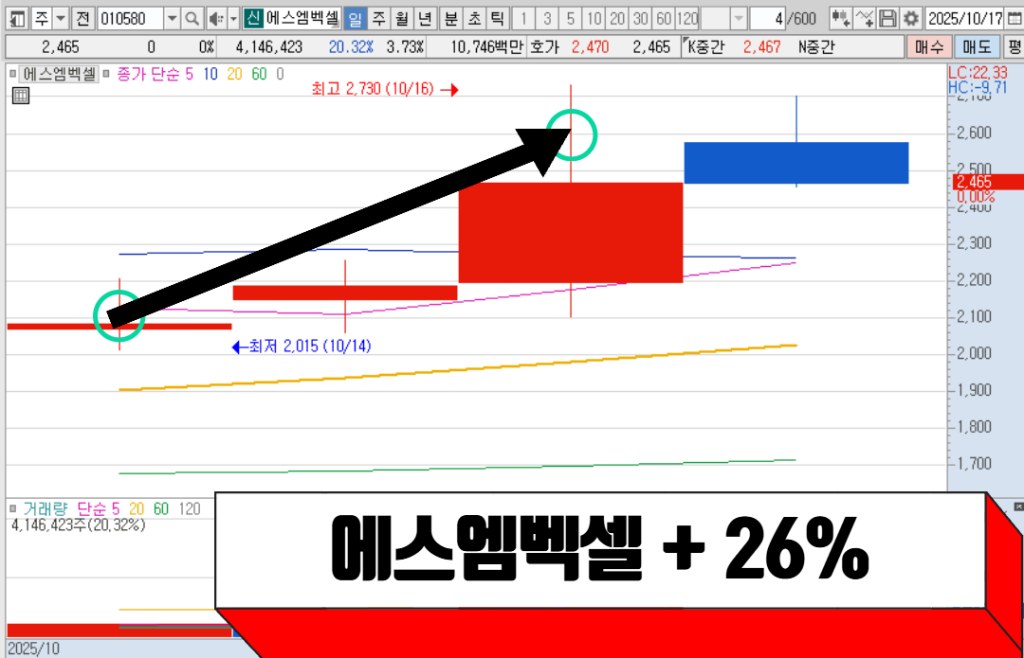Click the leftmost panel layout icon

pyautogui.click(x=17, y=19)
